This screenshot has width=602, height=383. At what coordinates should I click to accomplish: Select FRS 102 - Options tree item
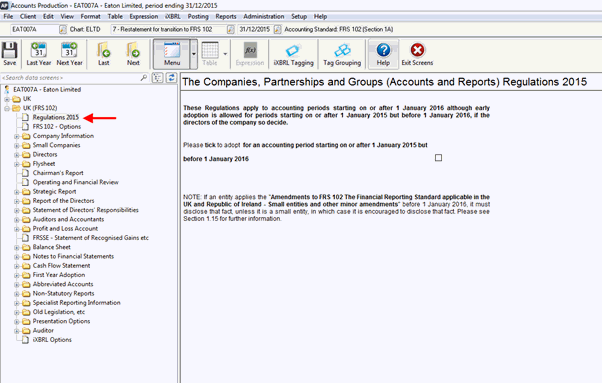57,127
